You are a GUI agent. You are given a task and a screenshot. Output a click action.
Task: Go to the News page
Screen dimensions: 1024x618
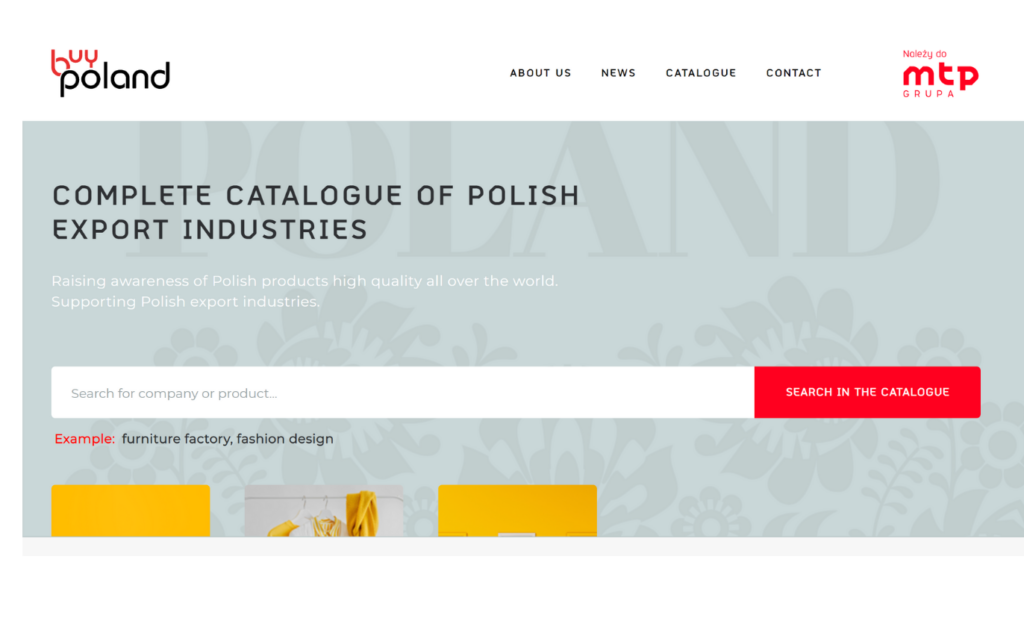(x=618, y=73)
